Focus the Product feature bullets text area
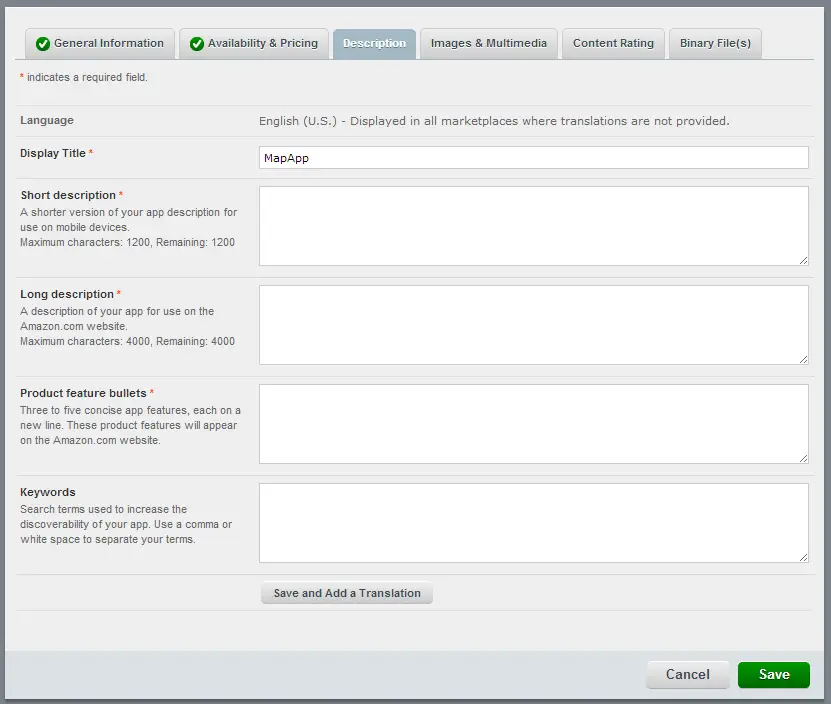 (x=533, y=424)
